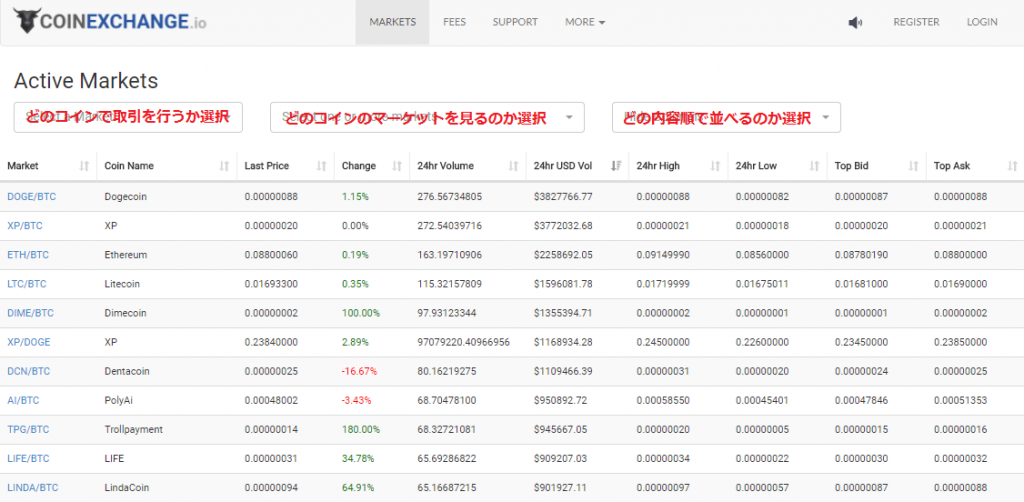Image resolution: width=1024 pixels, height=502 pixels.
Task: Sort by Coin Name column arrows icon
Action: [x=225, y=166]
